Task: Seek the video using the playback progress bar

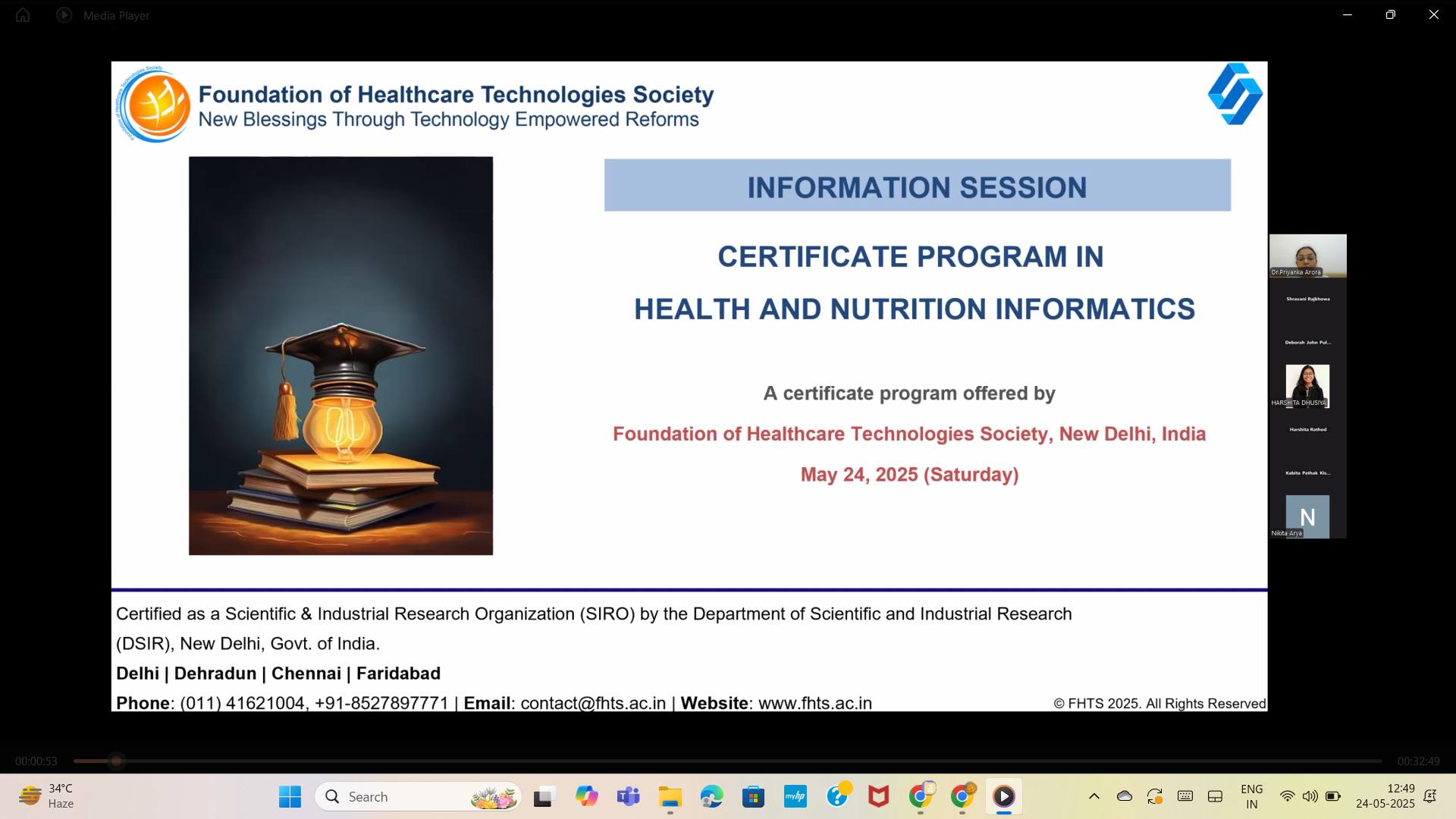Action: [728, 761]
